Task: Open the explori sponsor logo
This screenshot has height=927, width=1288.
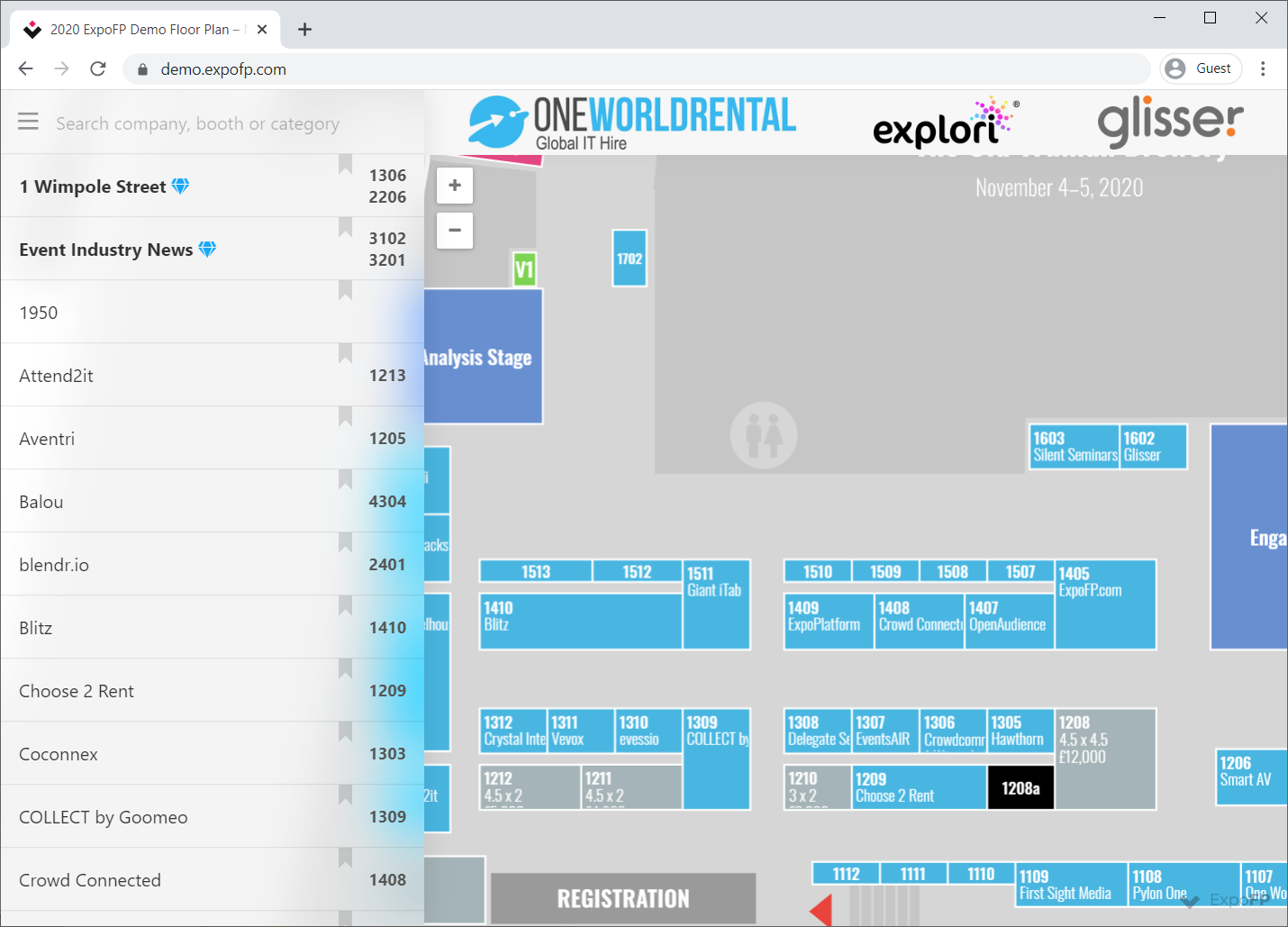Action: [947, 123]
